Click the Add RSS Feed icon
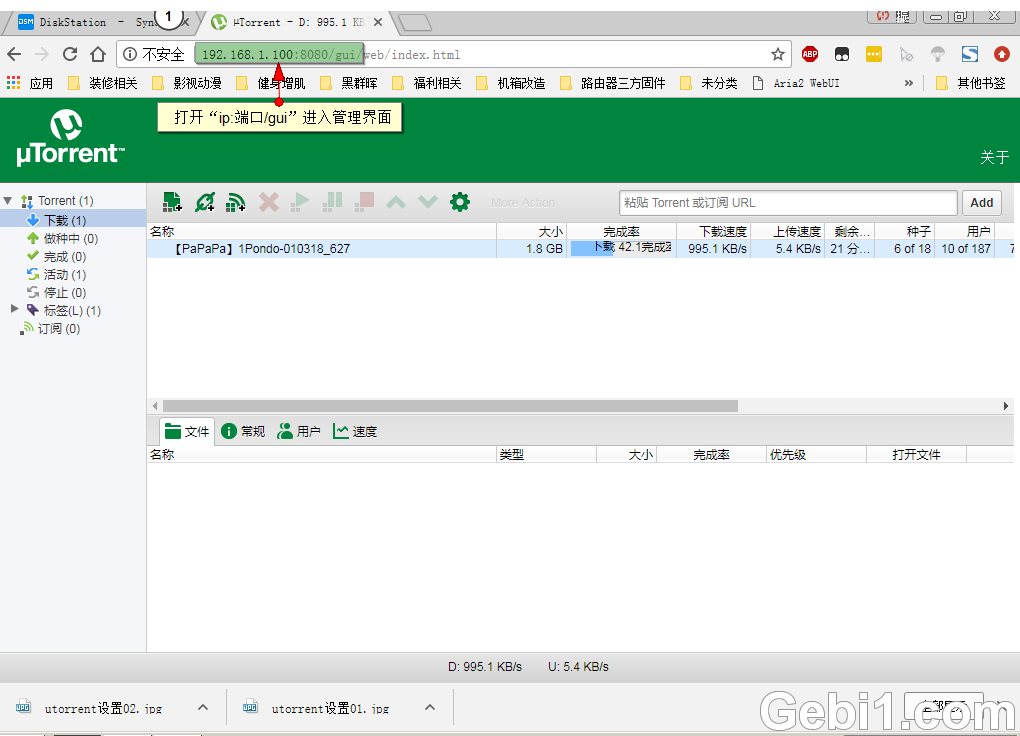The image size is (1020, 736). 236,201
